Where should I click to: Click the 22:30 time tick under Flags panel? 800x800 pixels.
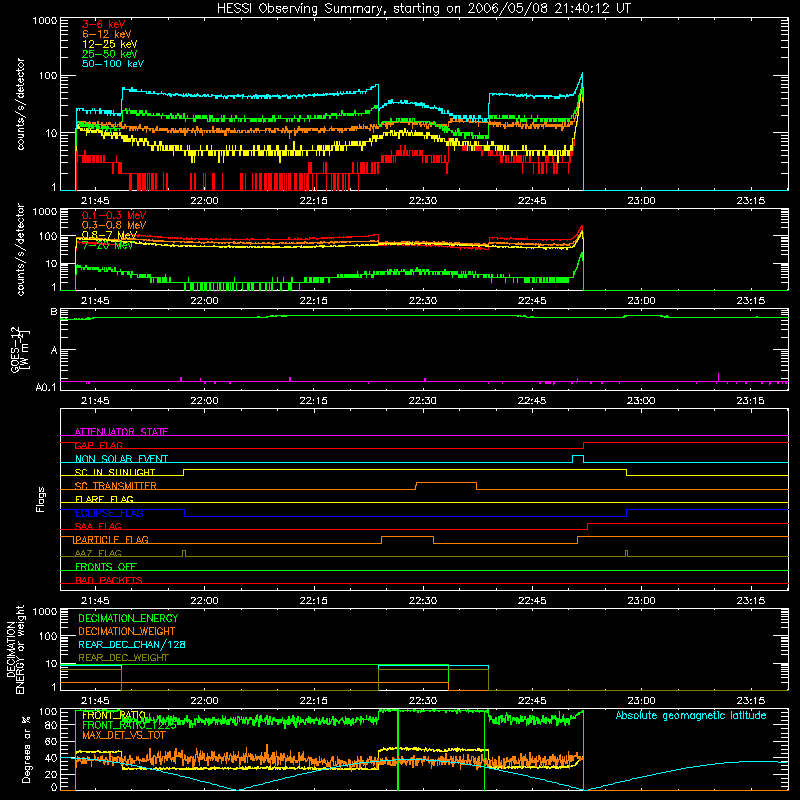422,601
